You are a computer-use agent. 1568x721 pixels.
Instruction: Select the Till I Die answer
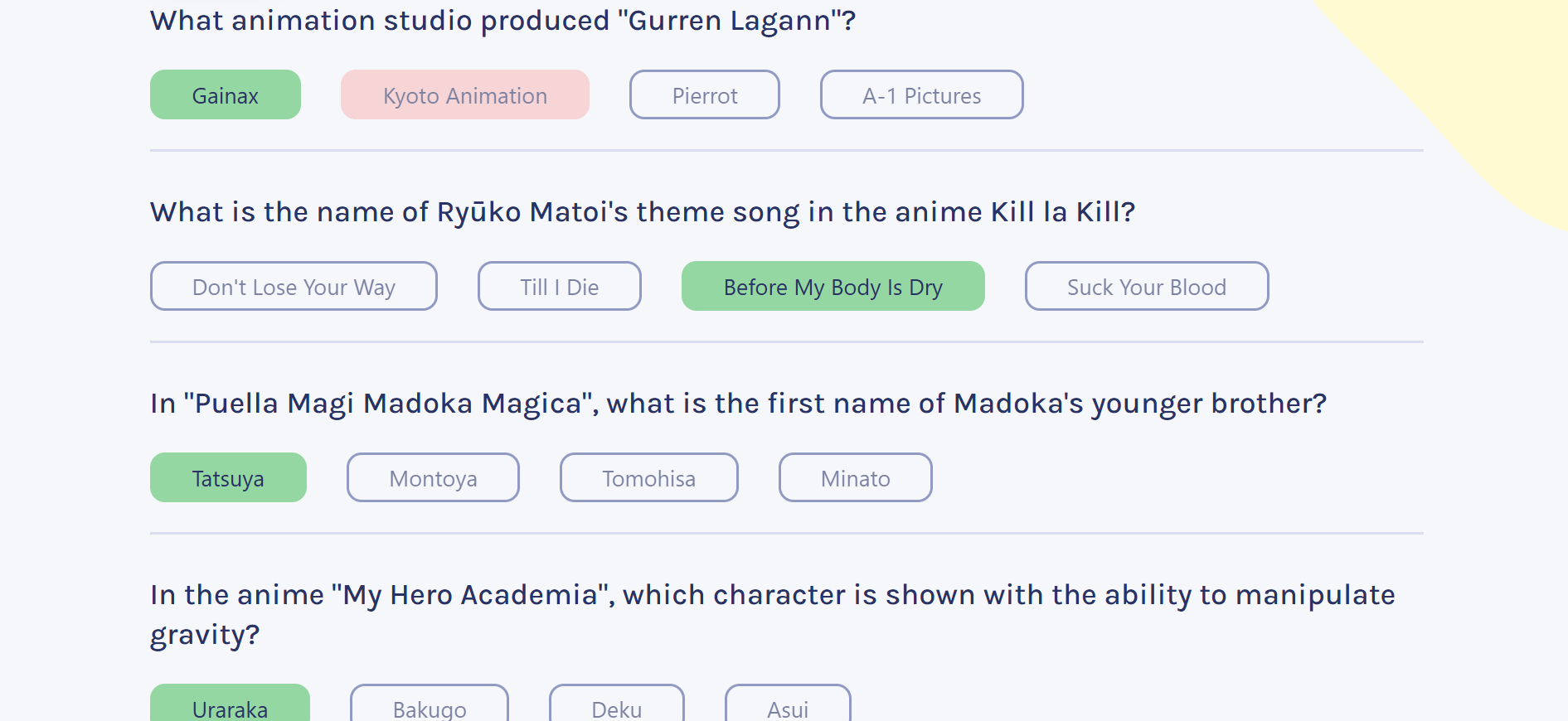(559, 287)
